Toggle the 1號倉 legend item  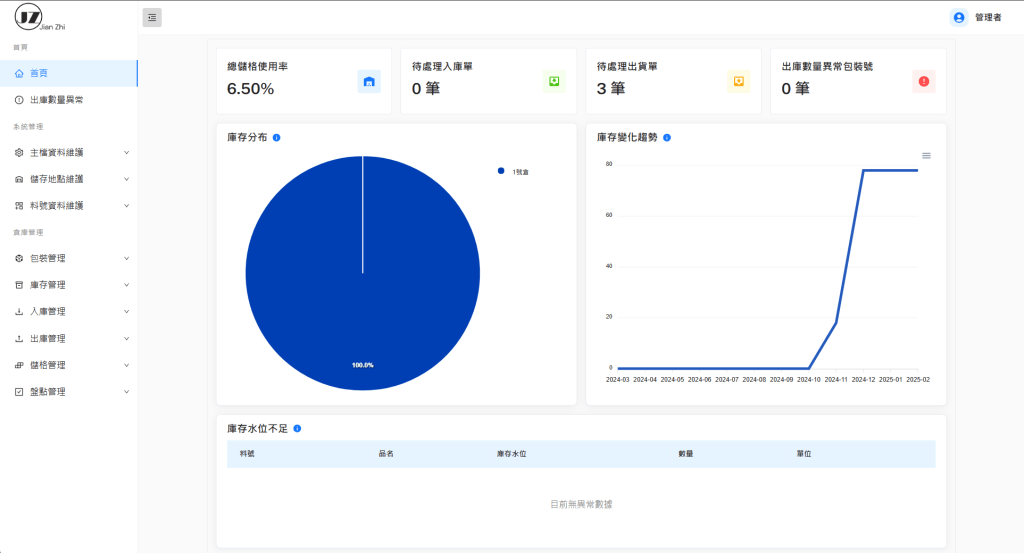tap(514, 172)
